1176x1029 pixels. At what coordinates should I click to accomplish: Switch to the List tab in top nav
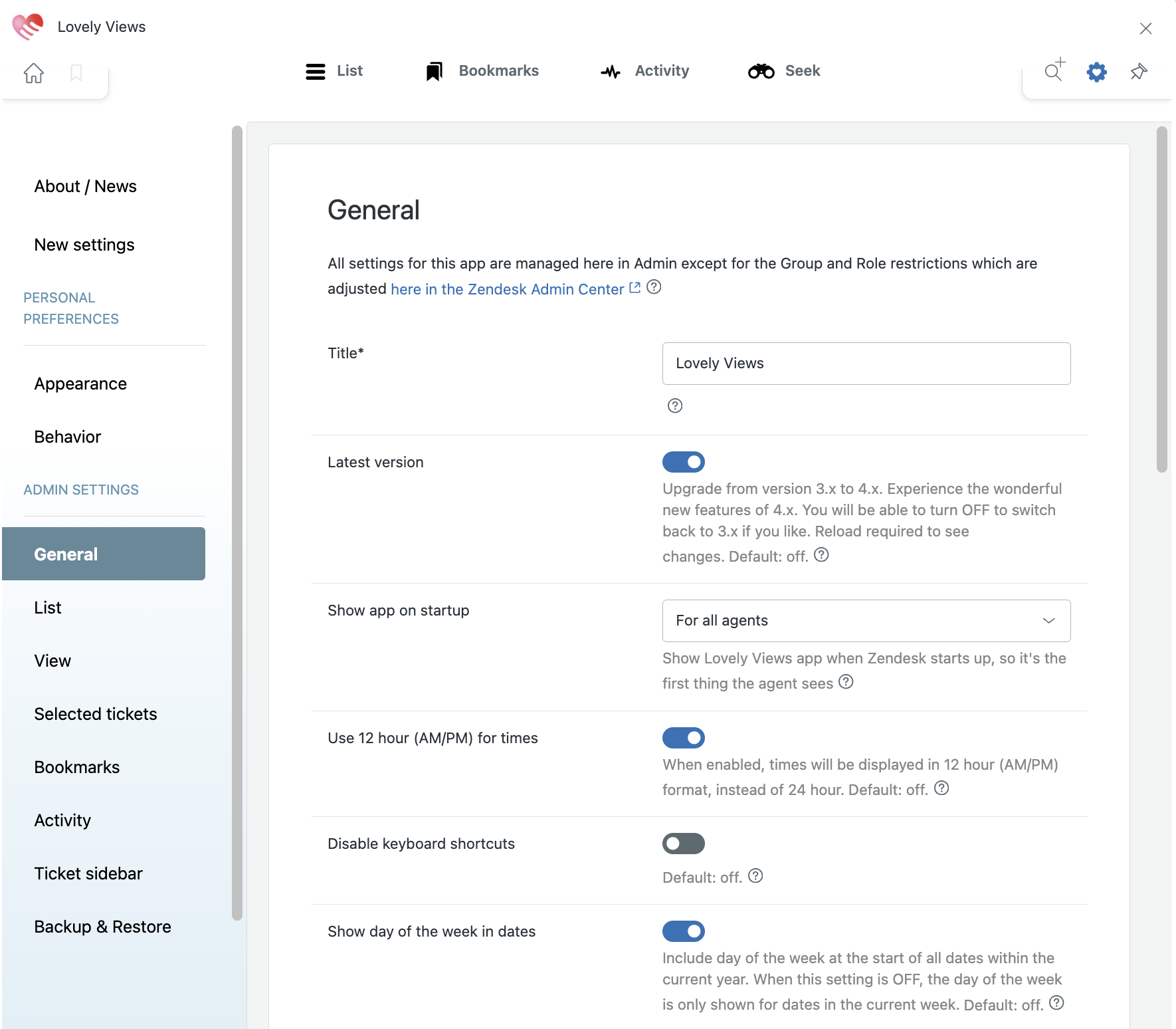334,71
